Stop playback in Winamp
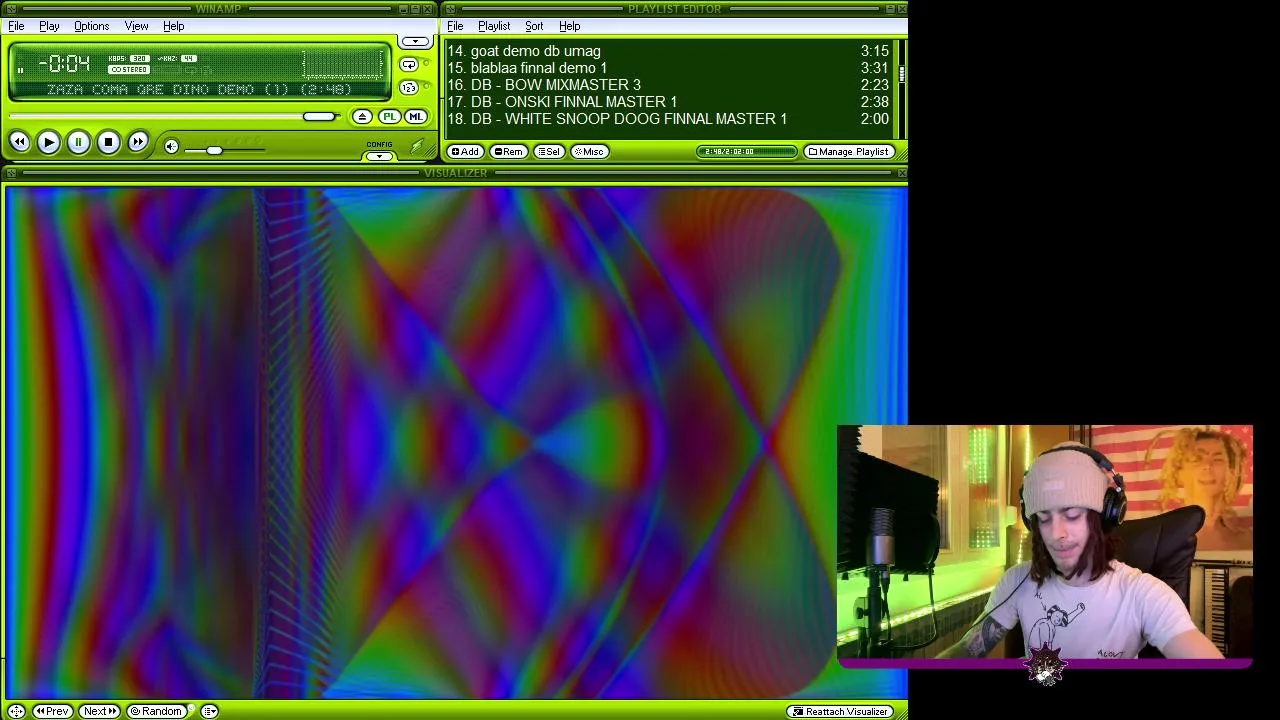Viewport: 1280px width, 720px height. [x=108, y=143]
